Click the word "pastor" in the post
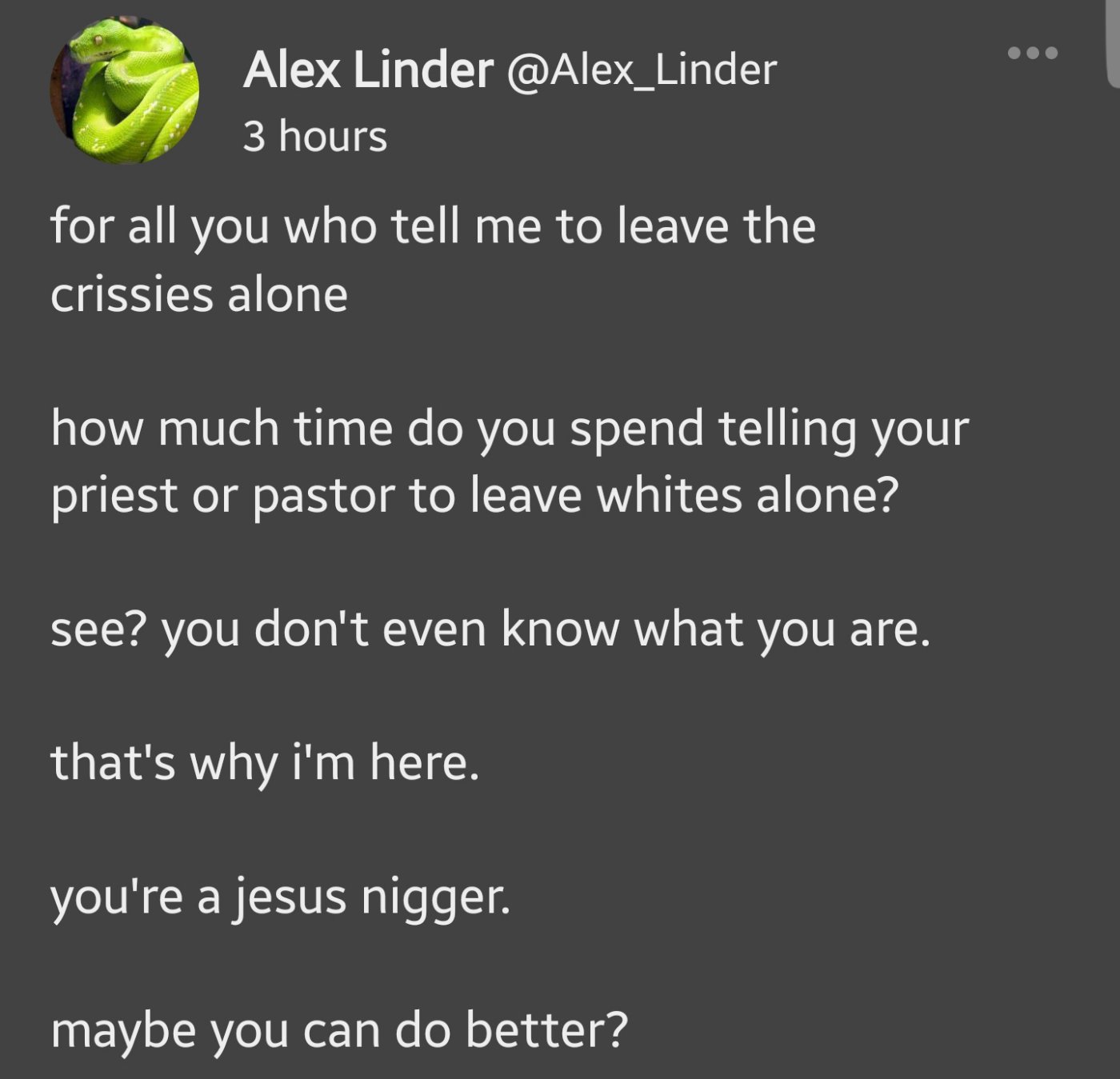Image resolution: width=1120 pixels, height=1079 pixels. [x=324, y=498]
